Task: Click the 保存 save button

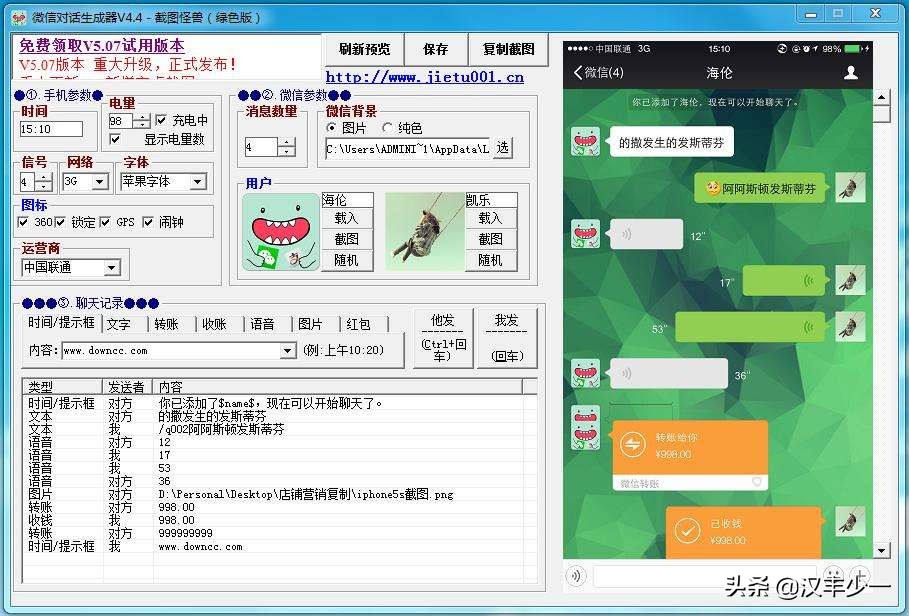Action: tap(436, 50)
